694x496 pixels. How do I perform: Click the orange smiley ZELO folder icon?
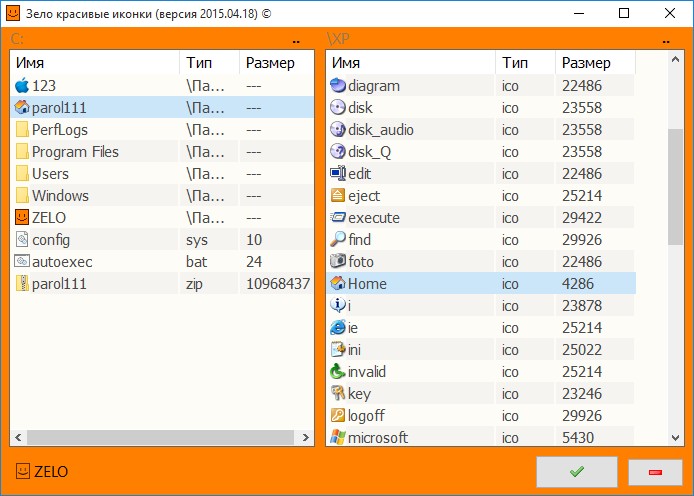tap(22, 217)
